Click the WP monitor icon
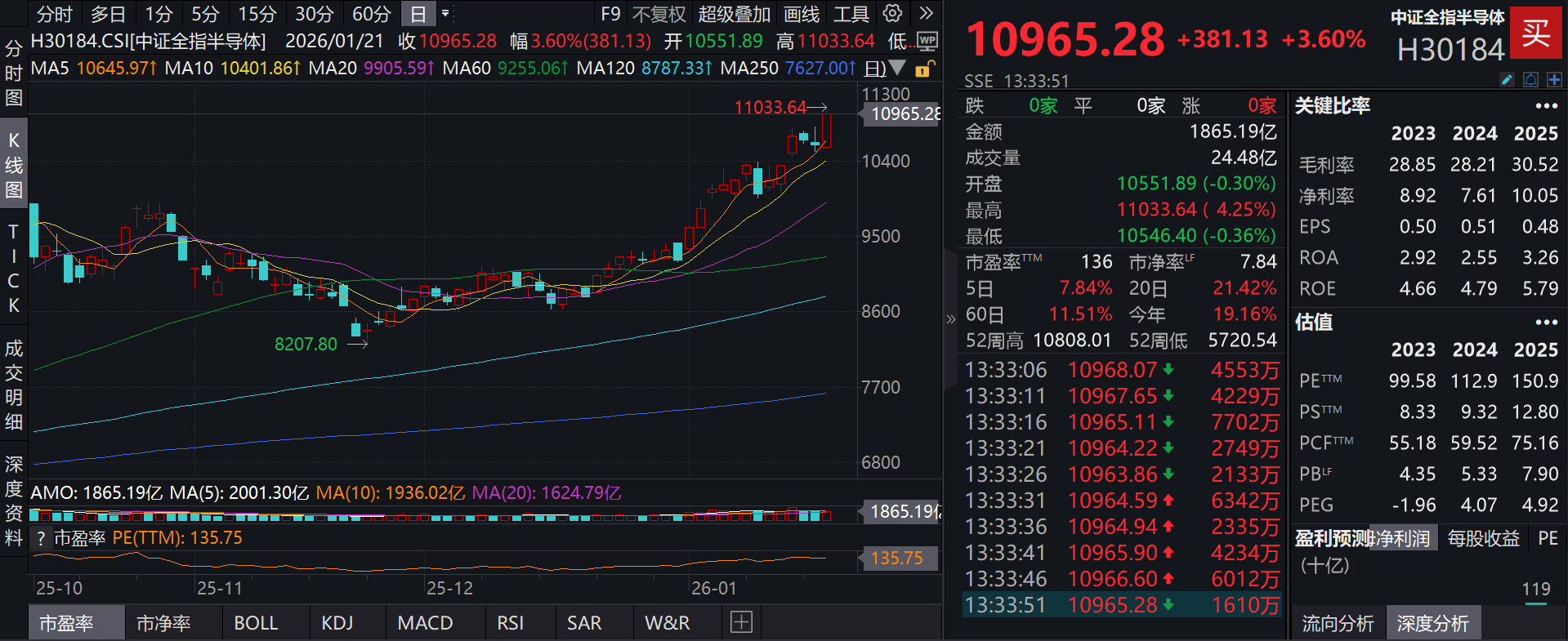1568x641 pixels. [927, 41]
